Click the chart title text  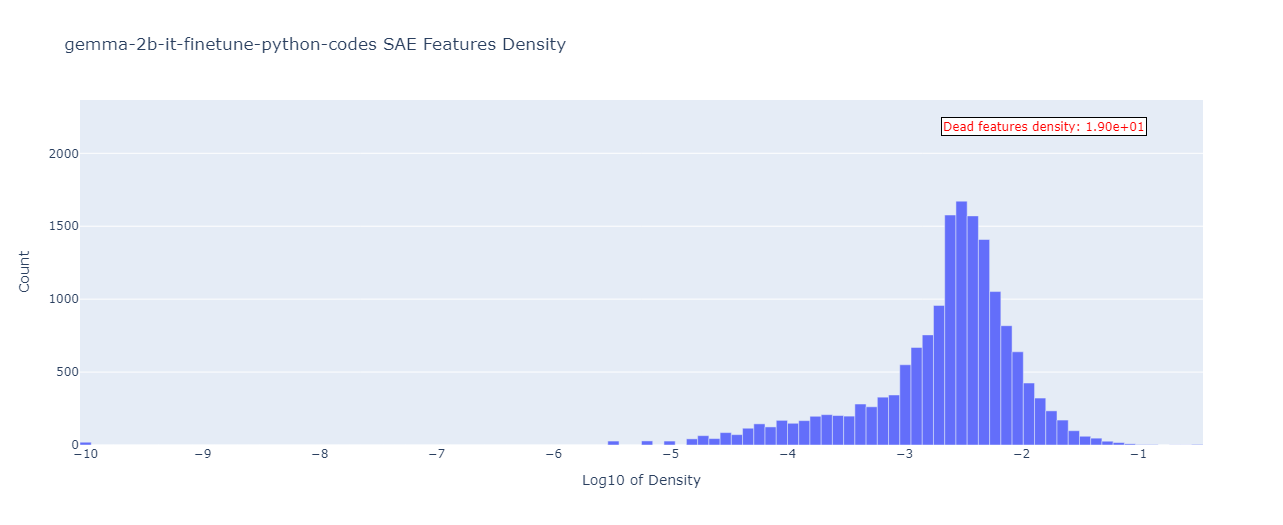(x=314, y=45)
